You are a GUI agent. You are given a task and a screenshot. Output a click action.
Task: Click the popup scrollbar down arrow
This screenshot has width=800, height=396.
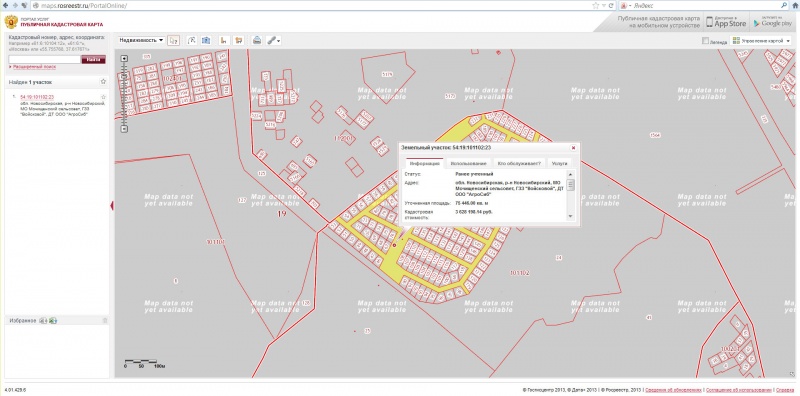click(570, 217)
